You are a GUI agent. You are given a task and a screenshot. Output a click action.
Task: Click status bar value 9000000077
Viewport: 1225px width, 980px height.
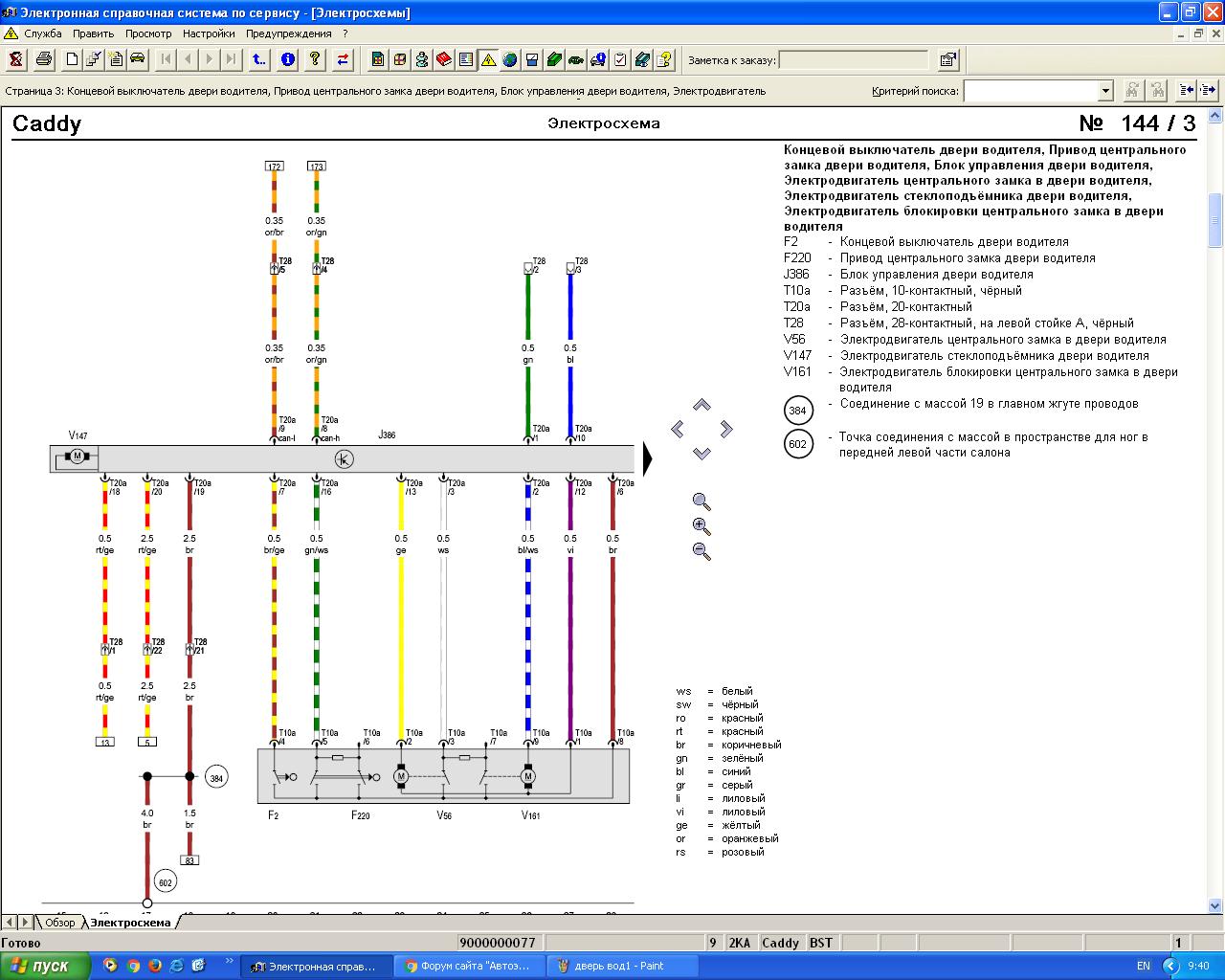tap(498, 943)
